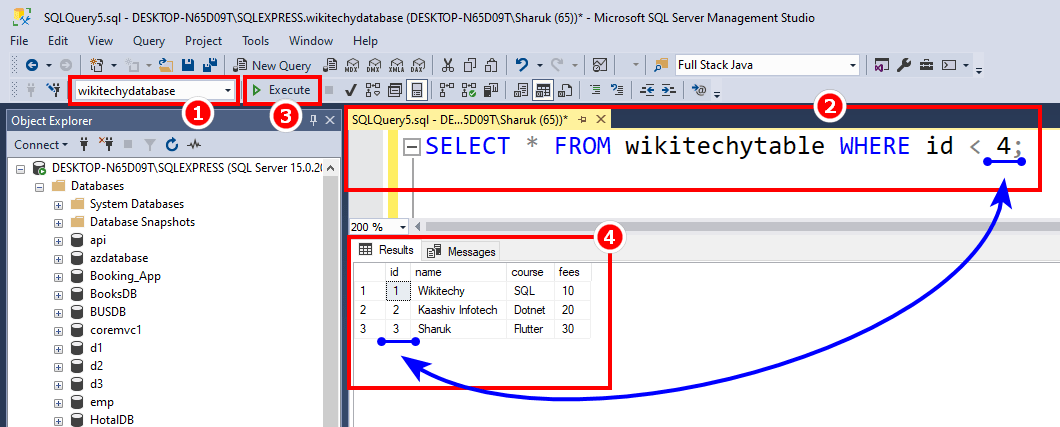Open a DMX query editor
1060x427 pixels.
pyautogui.click(x=374, y=66)
